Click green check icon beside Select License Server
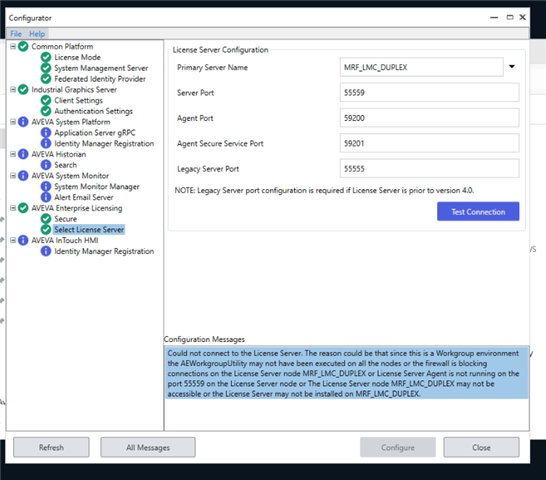This screenshot has width=546, height=480. tap(46, 229)
